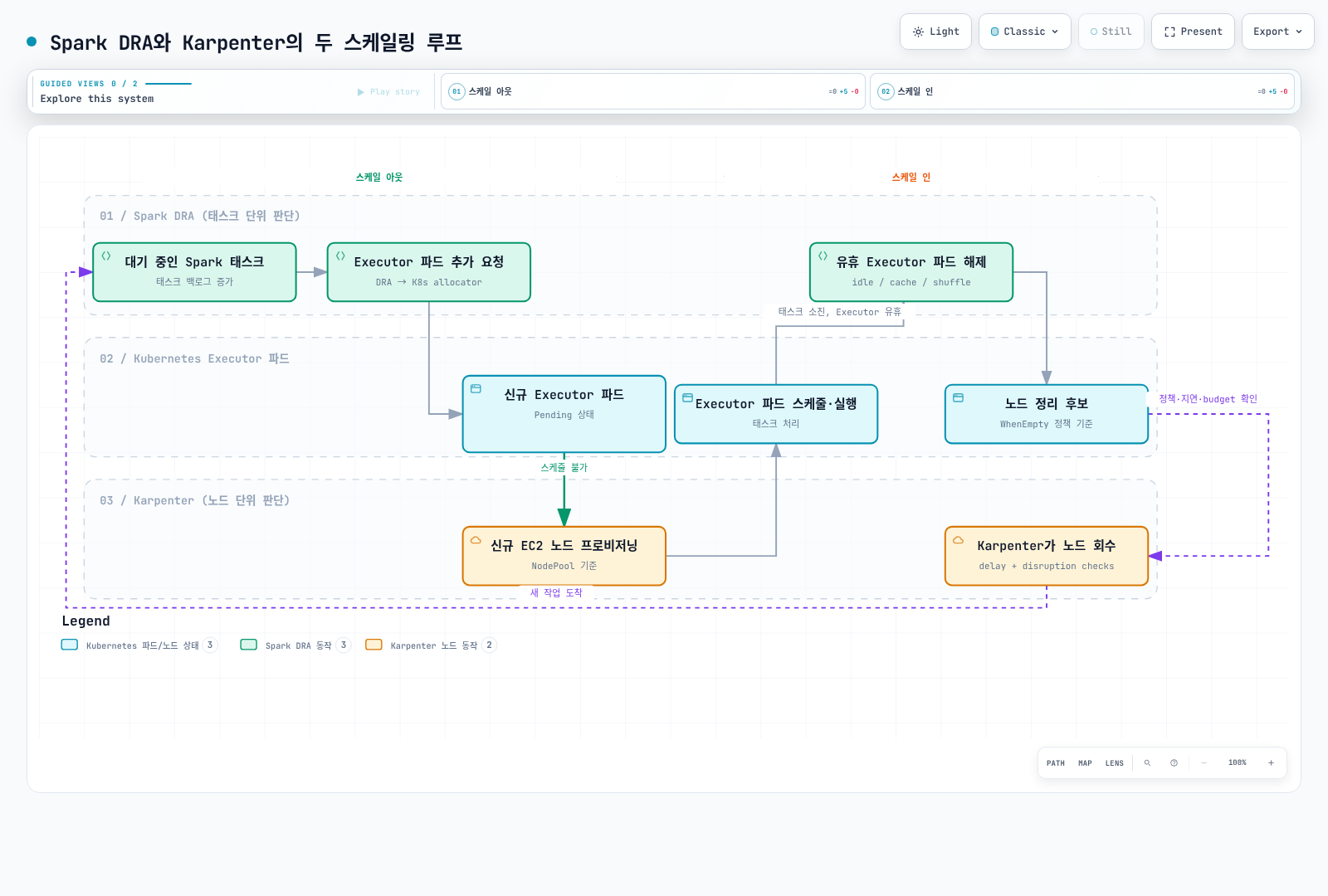Click cloud icon on Karpenter가 노드 회수
1328x896 pixels.
(958, 540)
